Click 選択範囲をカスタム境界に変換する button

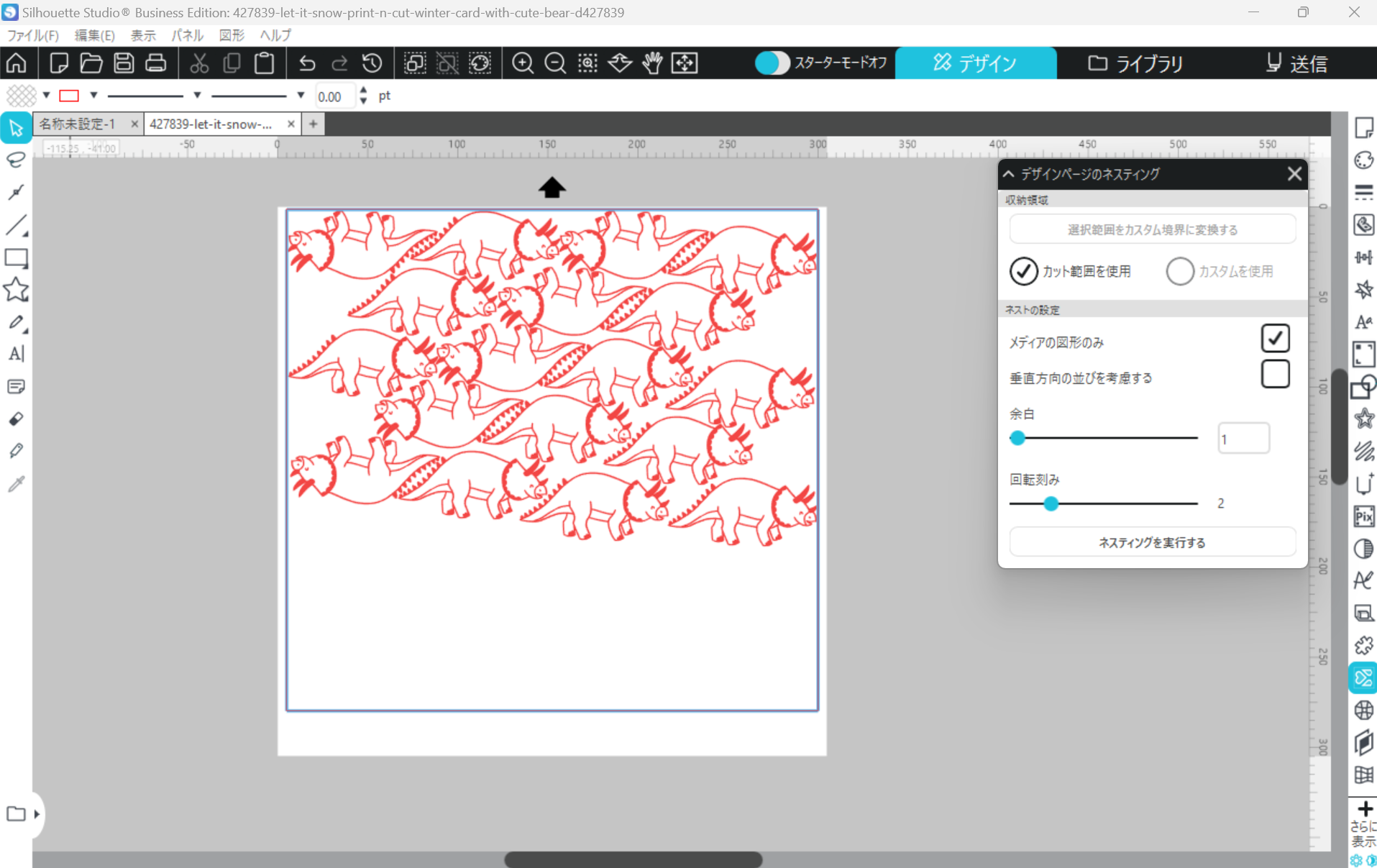(x=1153, y=230)
